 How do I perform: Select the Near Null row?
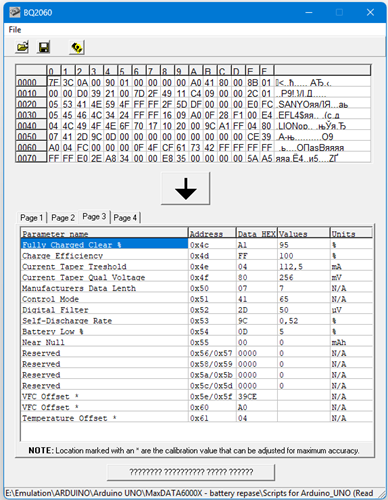point(197,342)
